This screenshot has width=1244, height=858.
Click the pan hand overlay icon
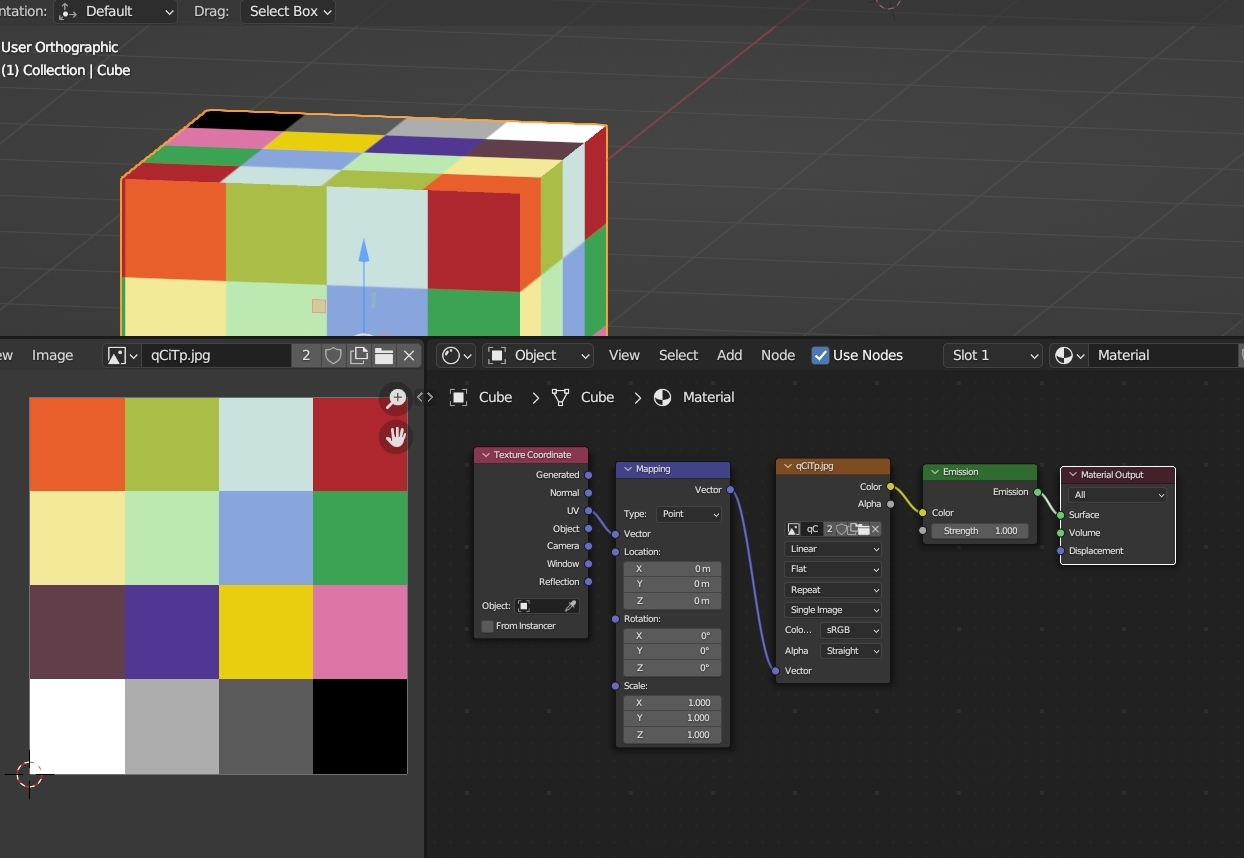tap(395, 436)
